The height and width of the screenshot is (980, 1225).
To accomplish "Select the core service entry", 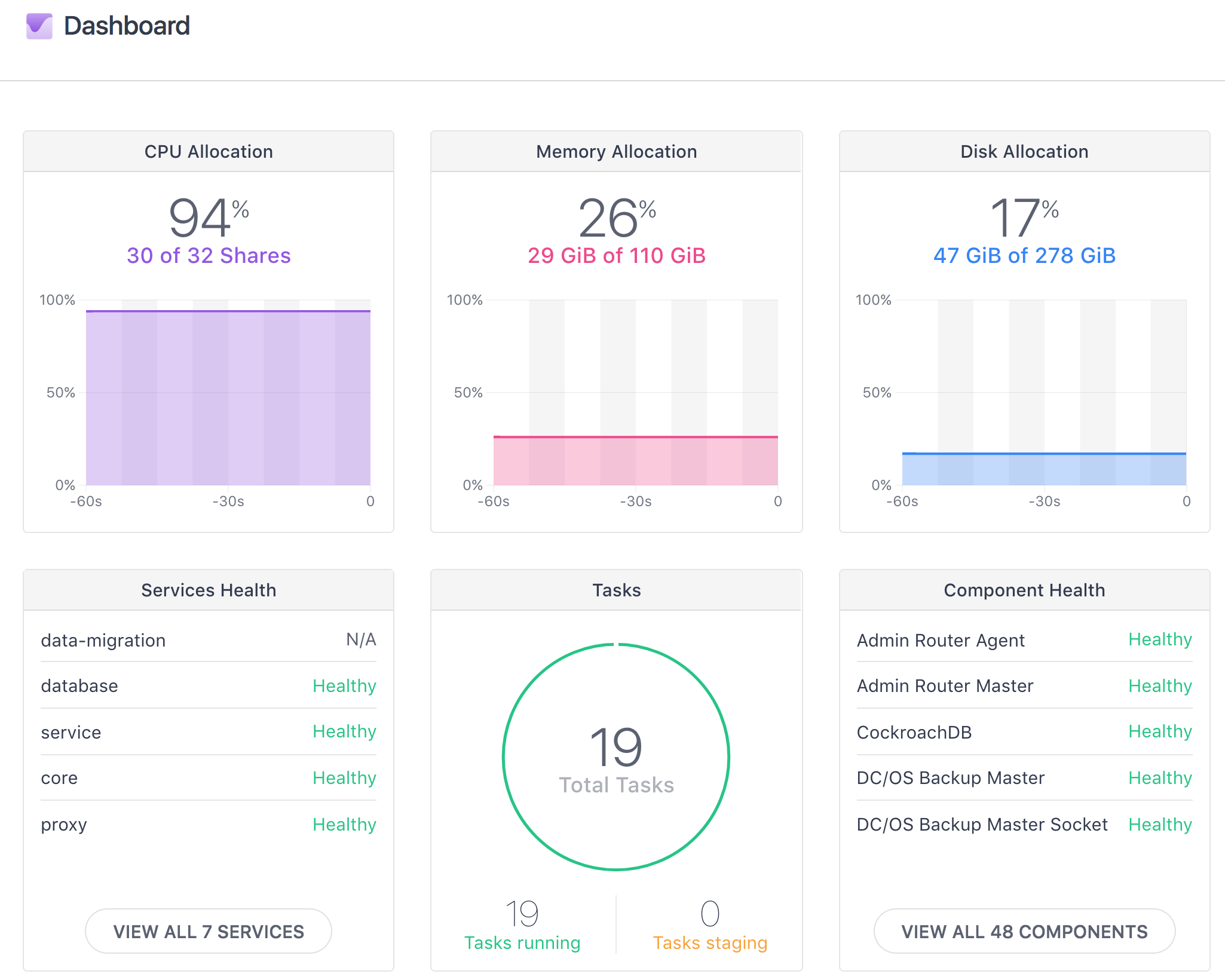I will [59, 778].
